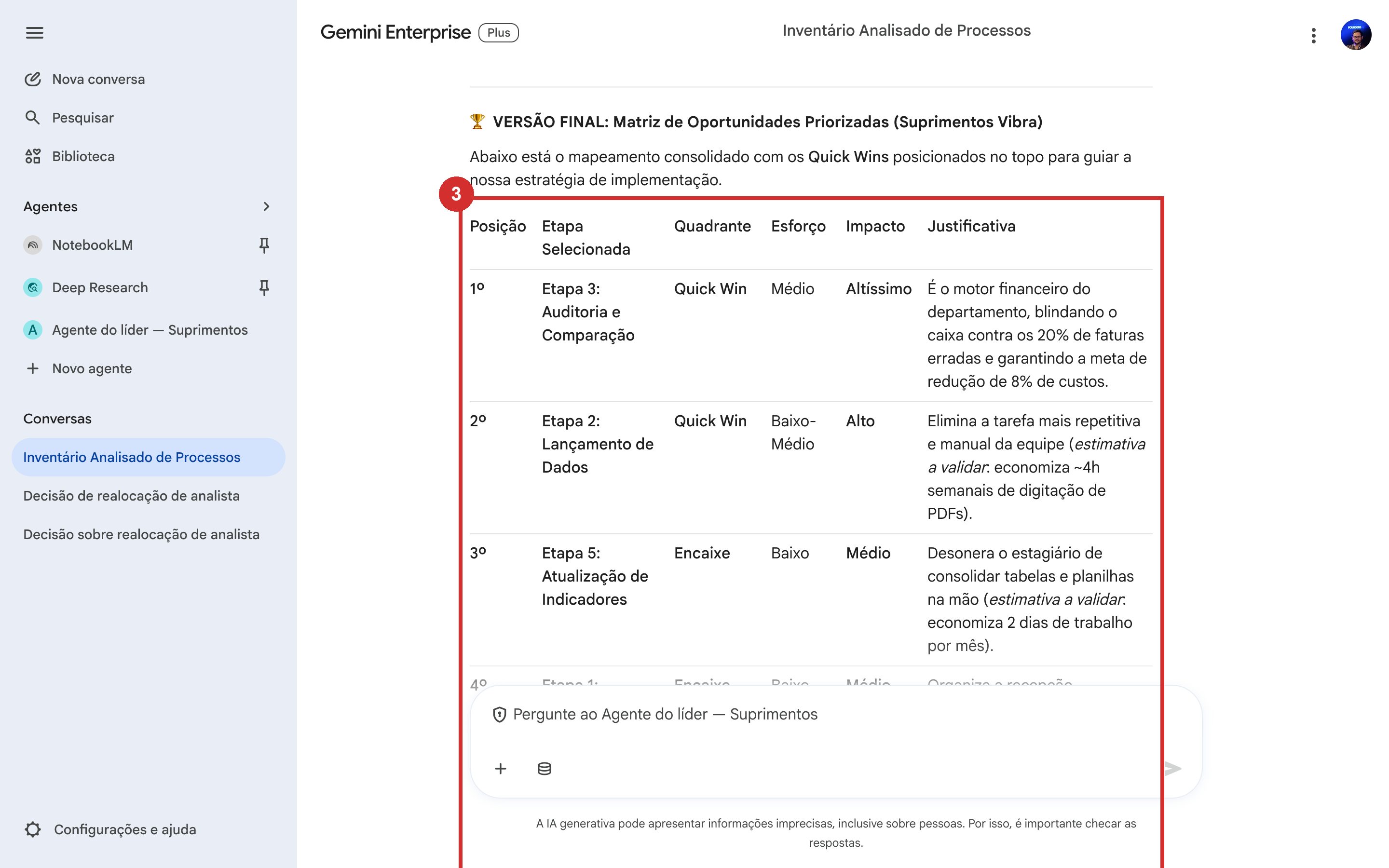Click the Impacto column header
The height and width of the screenshot is (868, 1389).
(875, 226)
